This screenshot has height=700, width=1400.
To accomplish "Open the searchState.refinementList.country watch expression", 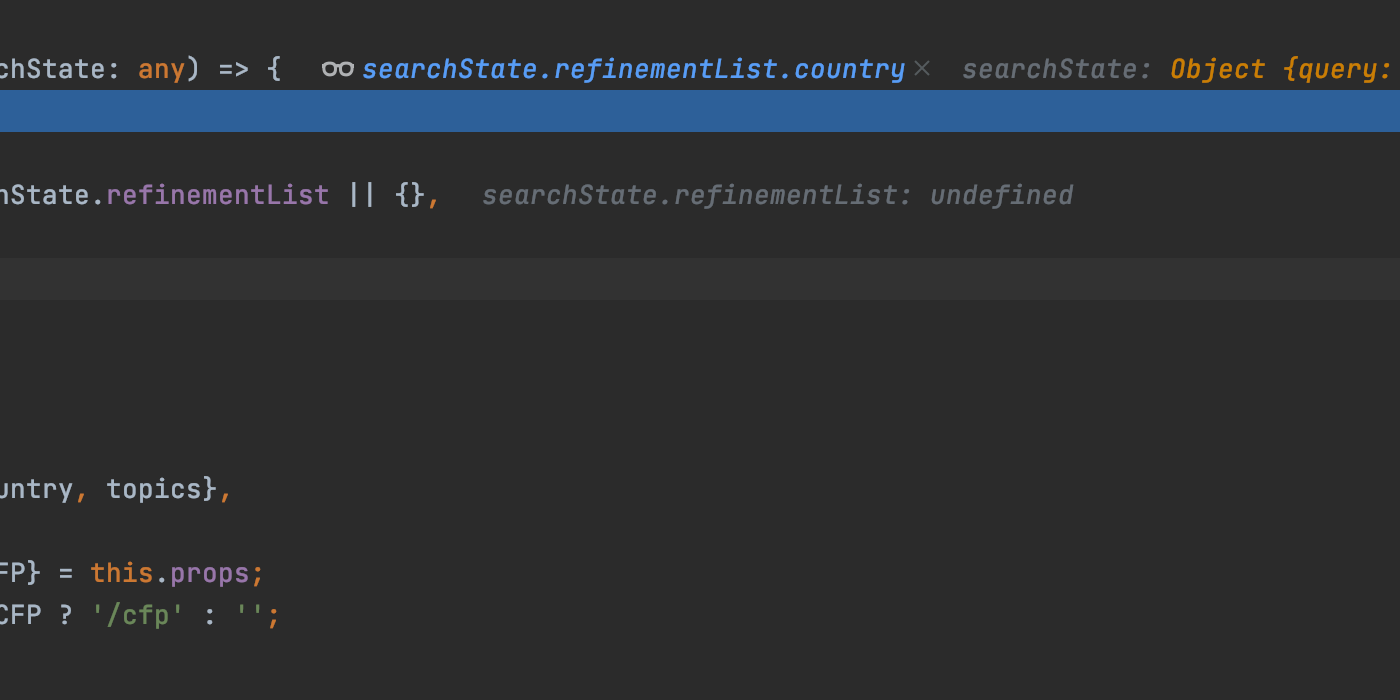I will [x=633, y=69].
